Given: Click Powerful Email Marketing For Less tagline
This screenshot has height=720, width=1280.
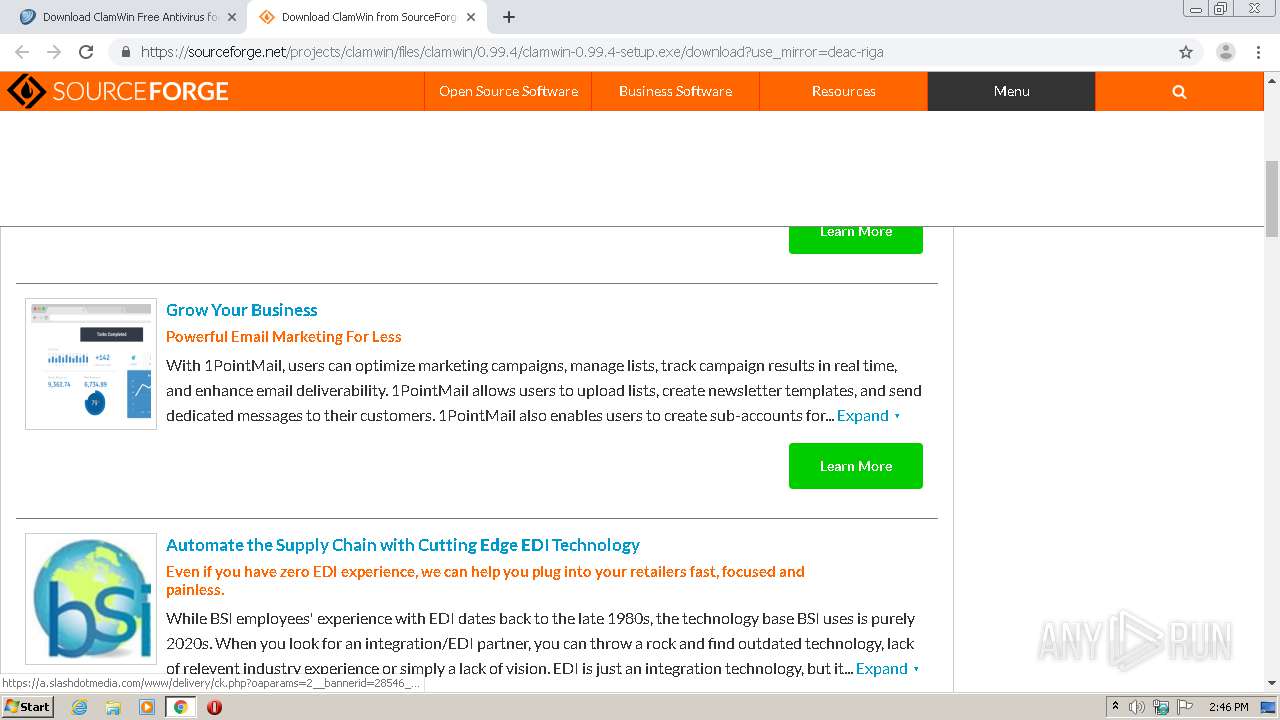Looking at the screenshot, I should [284, 336].
